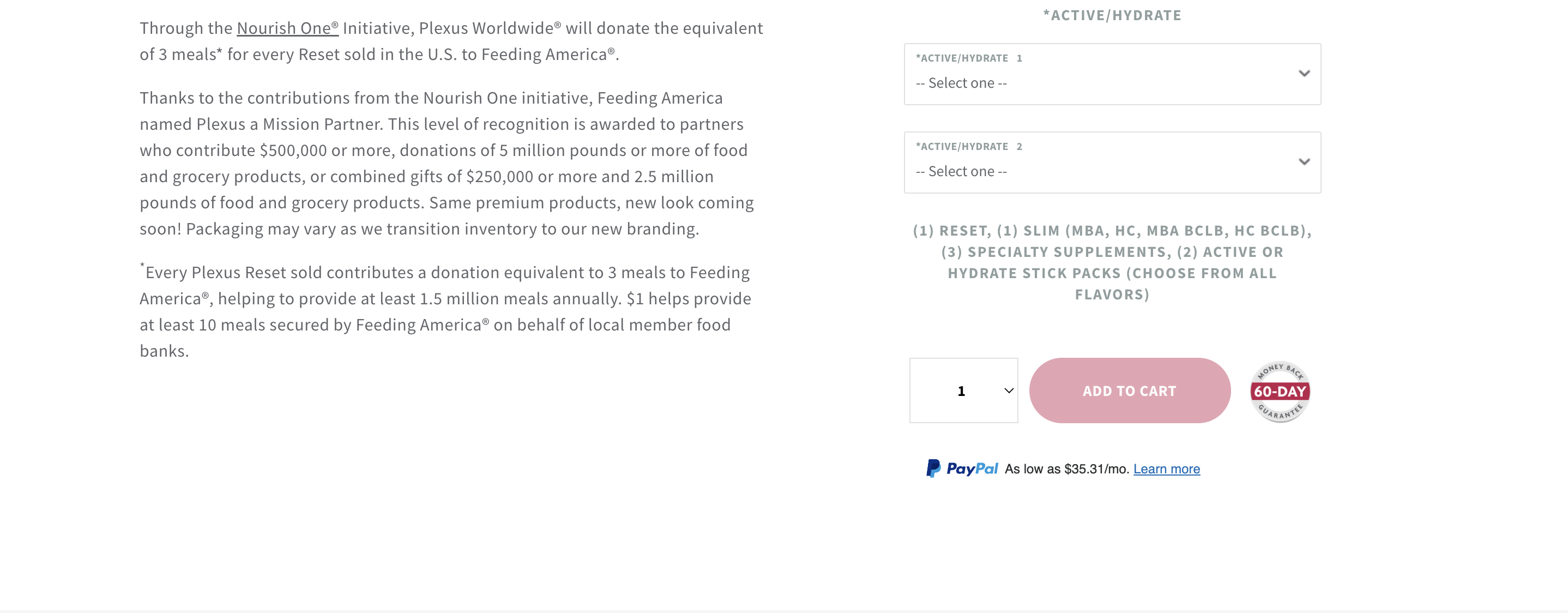Click the *ACTIVE/HYDRATE 1 field label
Viewport: 1568px width, 613px height.
click(968, 58)
